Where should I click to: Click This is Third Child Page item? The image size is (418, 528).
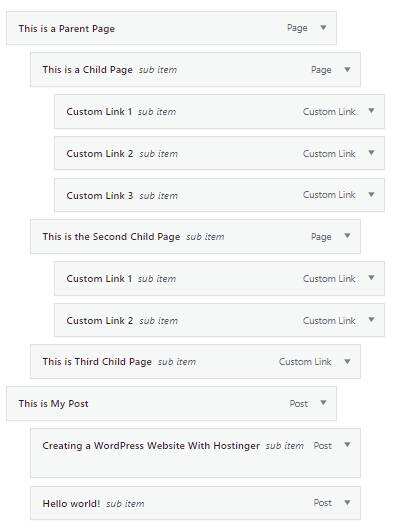[x=195, y=362]
